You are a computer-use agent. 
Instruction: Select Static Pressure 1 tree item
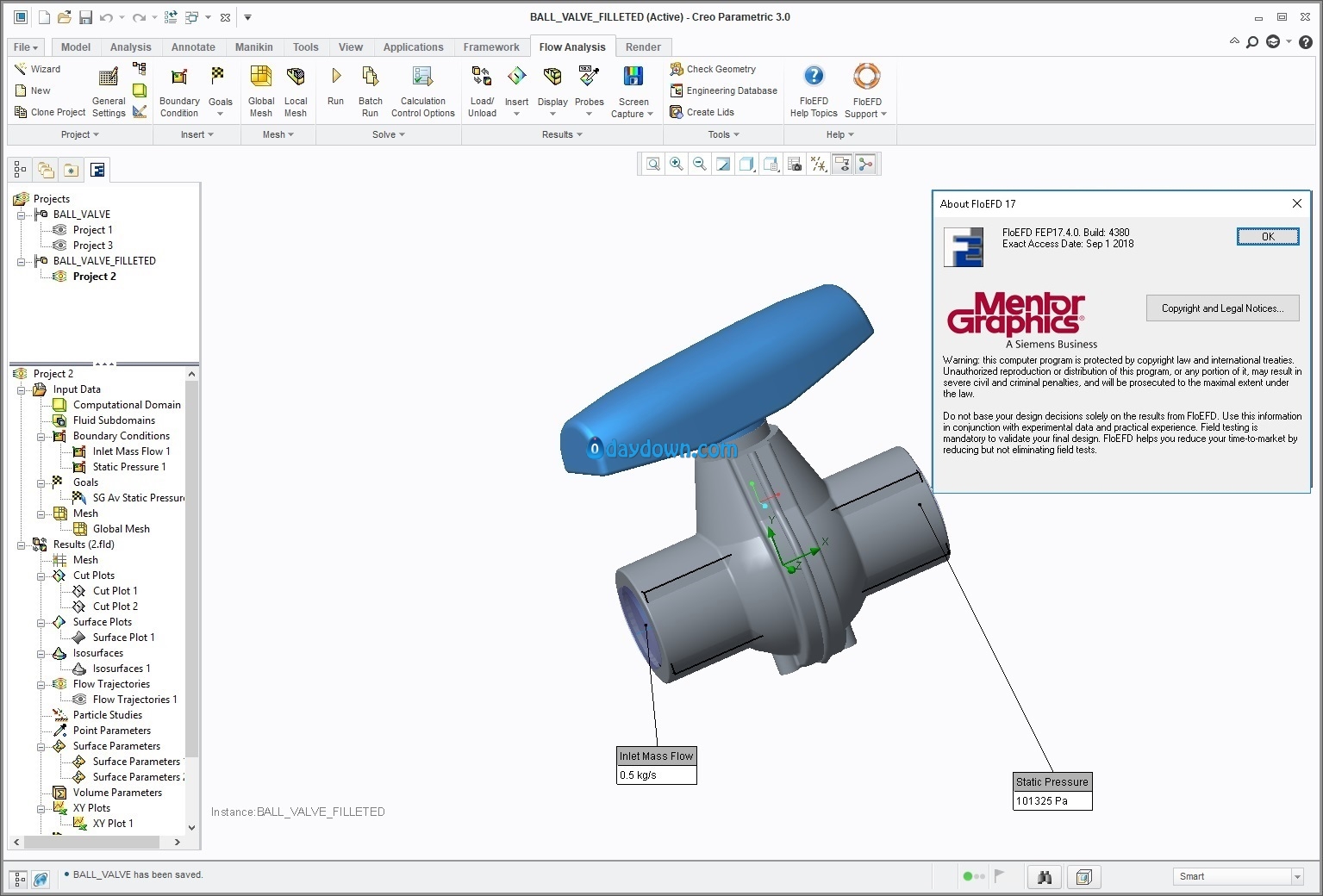pos(129,467)
